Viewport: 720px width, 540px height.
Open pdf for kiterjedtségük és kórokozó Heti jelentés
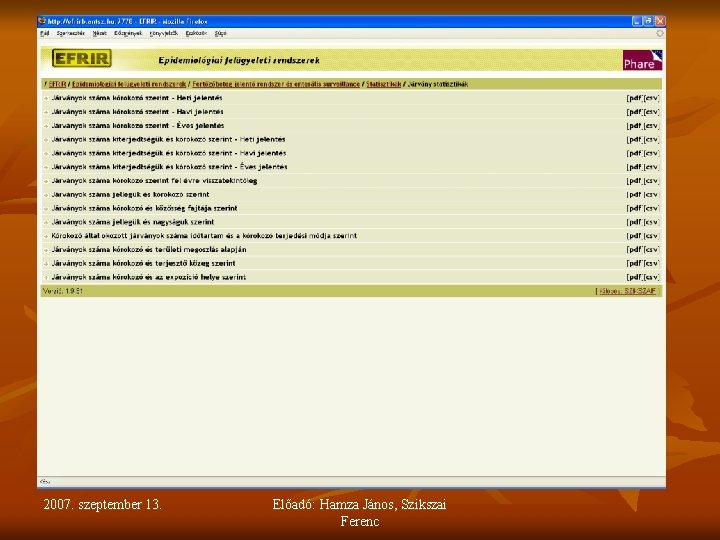pyautogui.click(x=634, y=139)
